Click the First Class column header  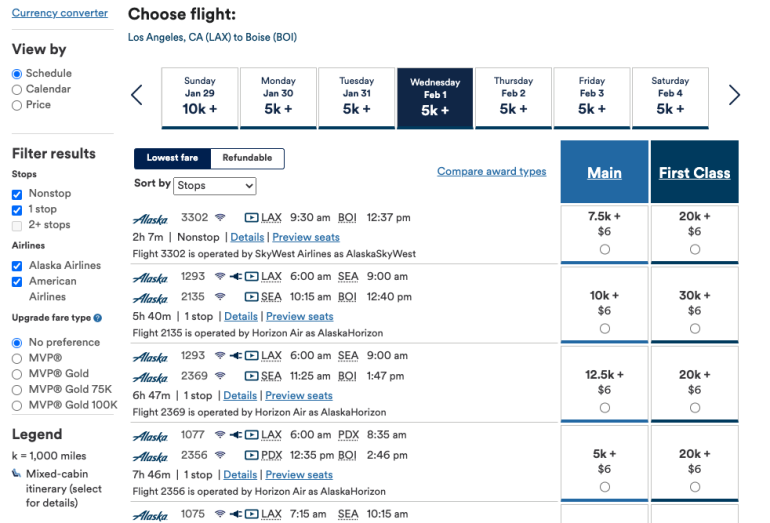(x=694, y=173)
